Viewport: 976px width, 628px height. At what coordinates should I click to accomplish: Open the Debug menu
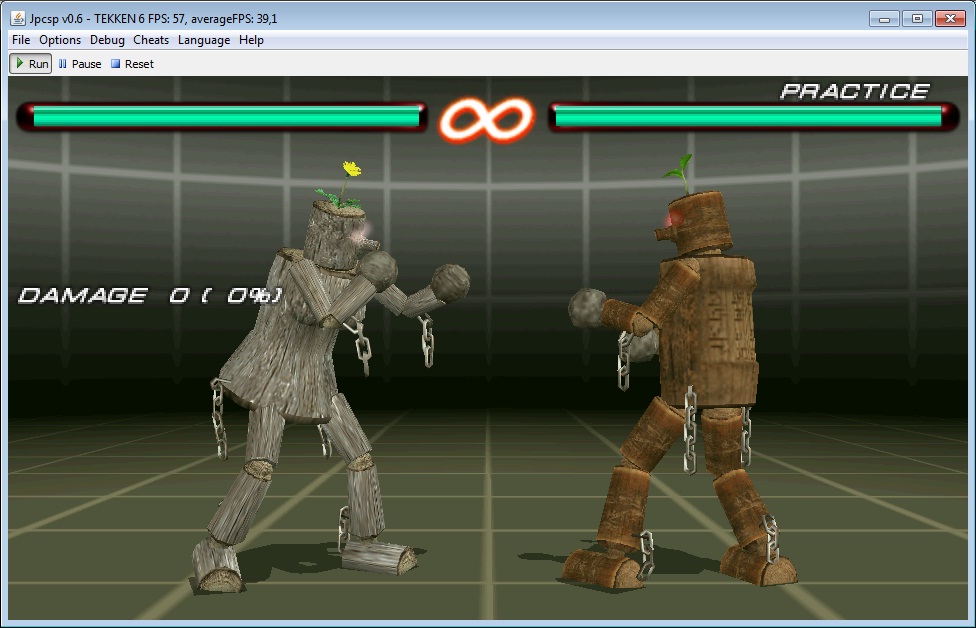click(x=107, y=40)
